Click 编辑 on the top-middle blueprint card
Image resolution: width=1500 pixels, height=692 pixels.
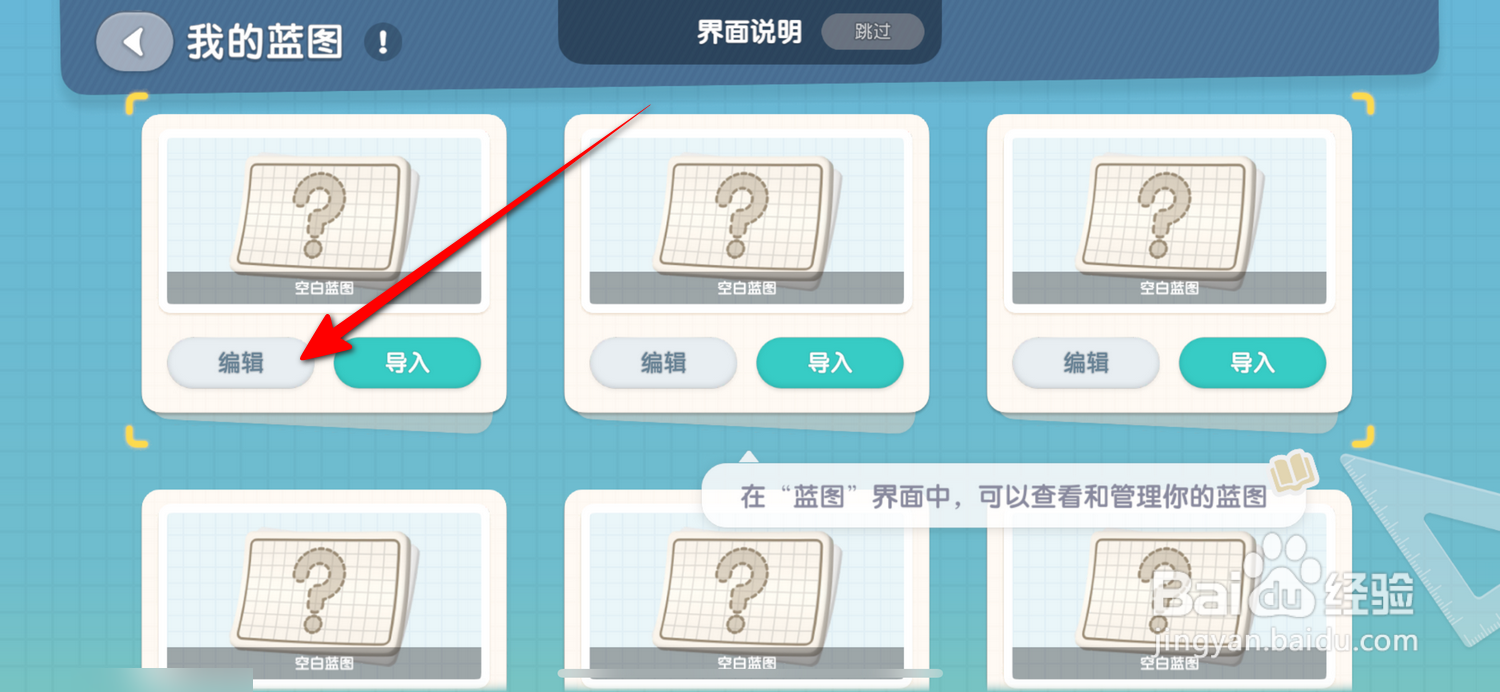tap(664, 363)
